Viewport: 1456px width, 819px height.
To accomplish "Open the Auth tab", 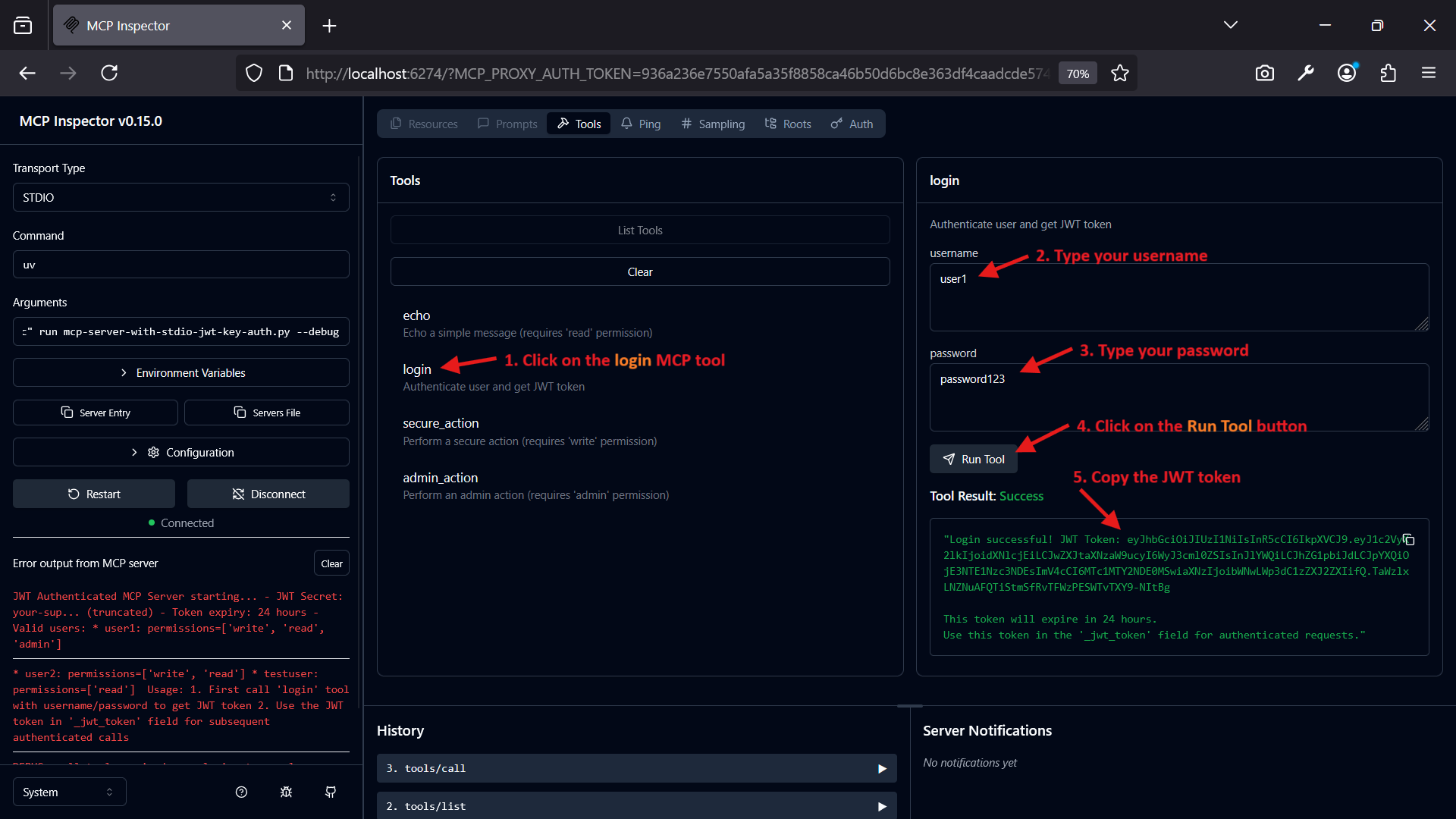I will 852,124.
